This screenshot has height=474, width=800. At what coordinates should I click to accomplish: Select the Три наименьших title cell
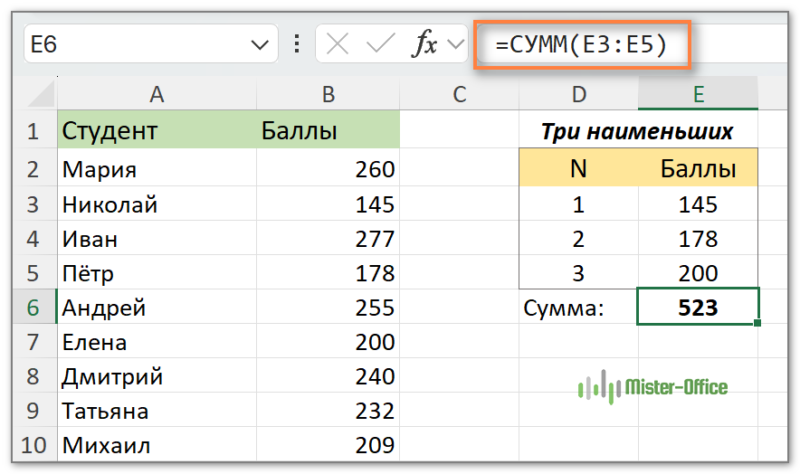tap(638, 131)
